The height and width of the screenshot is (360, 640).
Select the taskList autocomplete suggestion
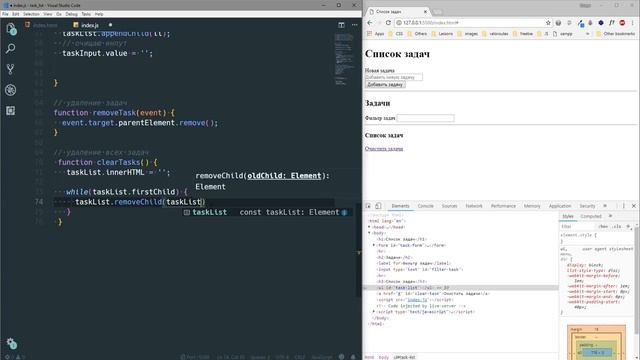267,212
